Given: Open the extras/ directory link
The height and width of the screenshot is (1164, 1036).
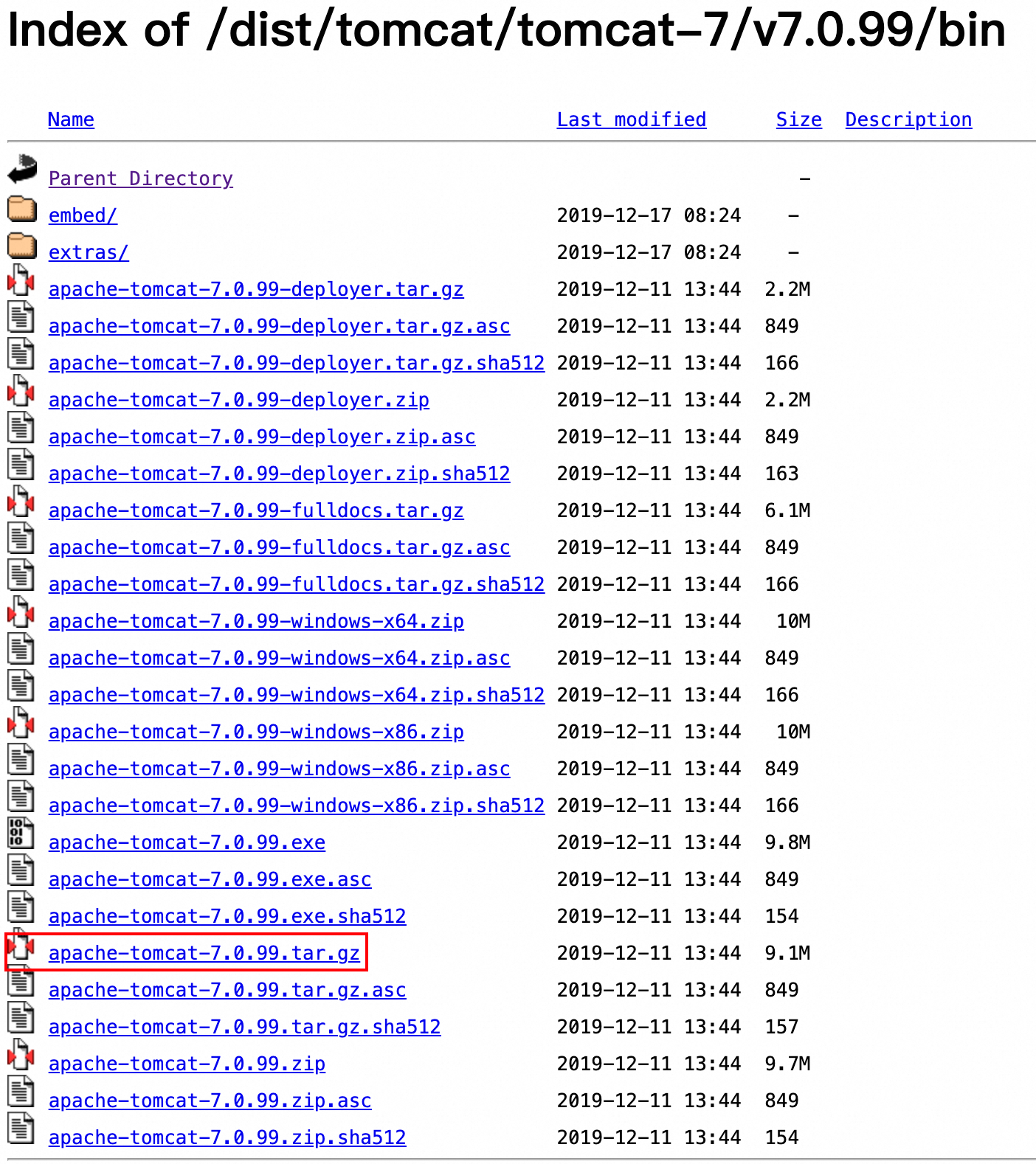Looking at the screenshot, I should pos(89,252).
